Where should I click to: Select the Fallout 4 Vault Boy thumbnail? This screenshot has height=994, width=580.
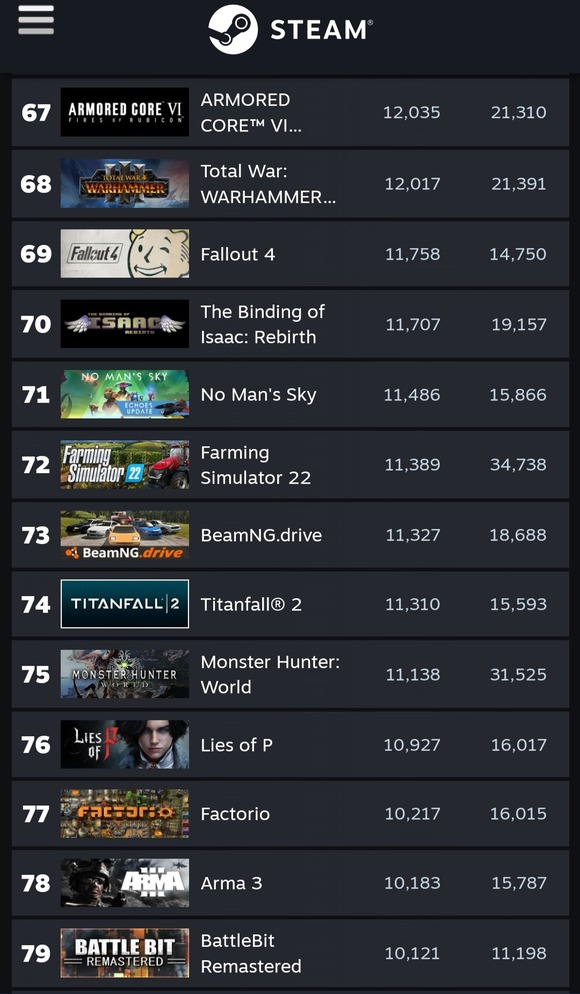pyautogui.click(x=125, y=254)
